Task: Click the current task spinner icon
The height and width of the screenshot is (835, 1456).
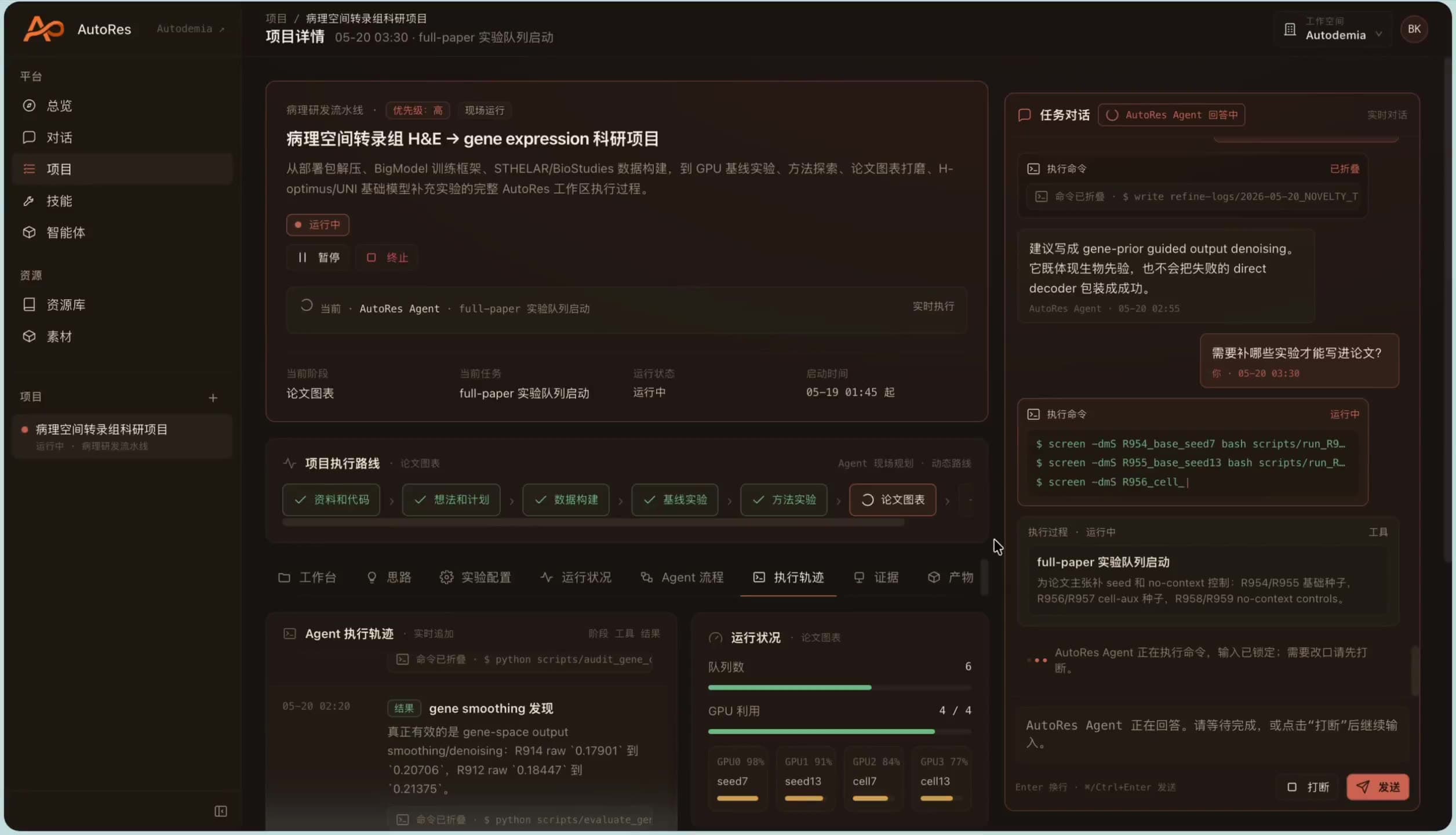Action: (306, 305)
